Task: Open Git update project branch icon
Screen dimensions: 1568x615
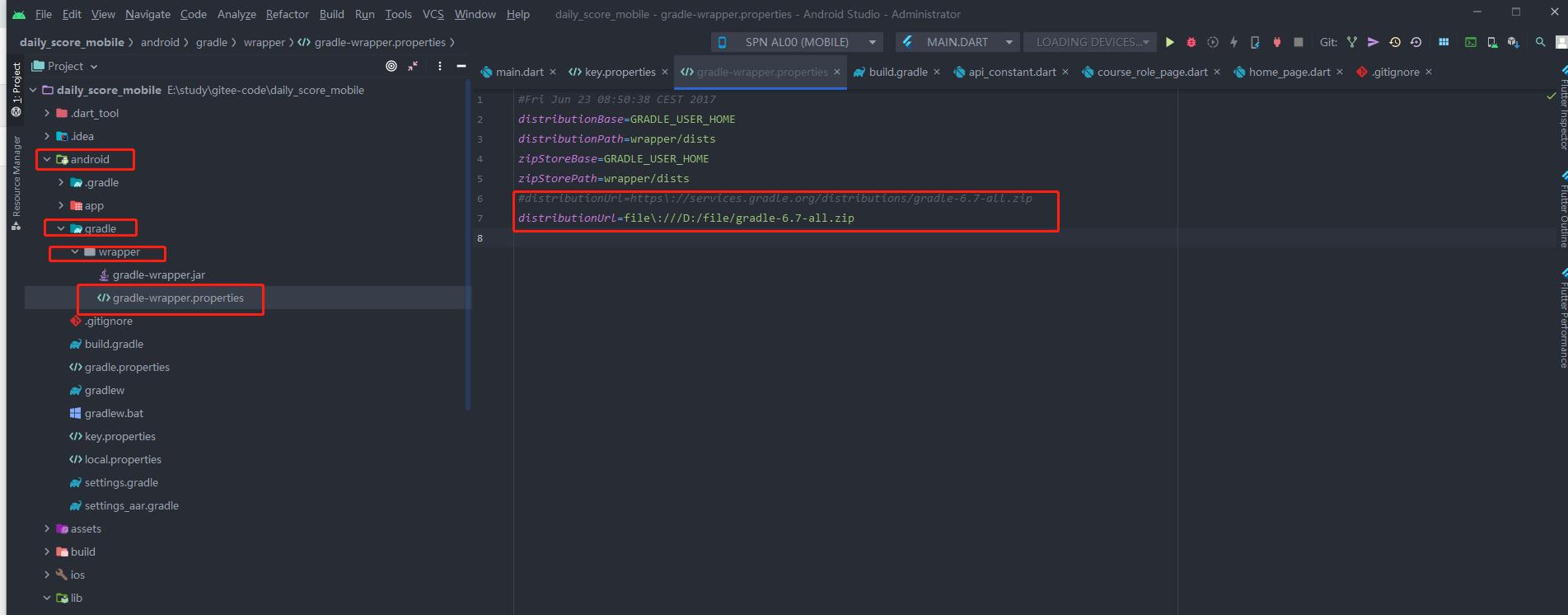Action: 1351,42
